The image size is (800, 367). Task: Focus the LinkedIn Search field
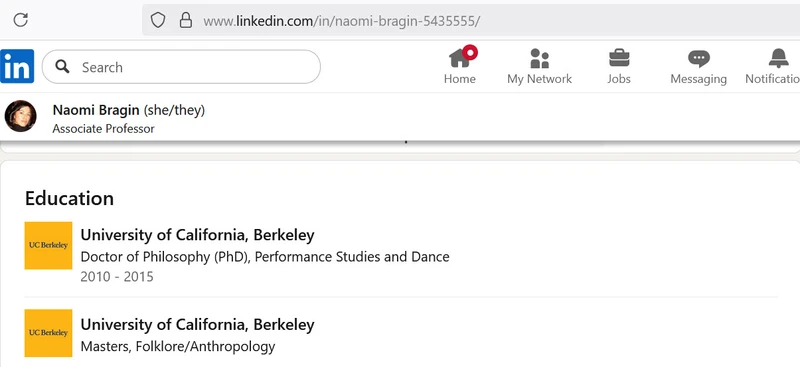181,67
